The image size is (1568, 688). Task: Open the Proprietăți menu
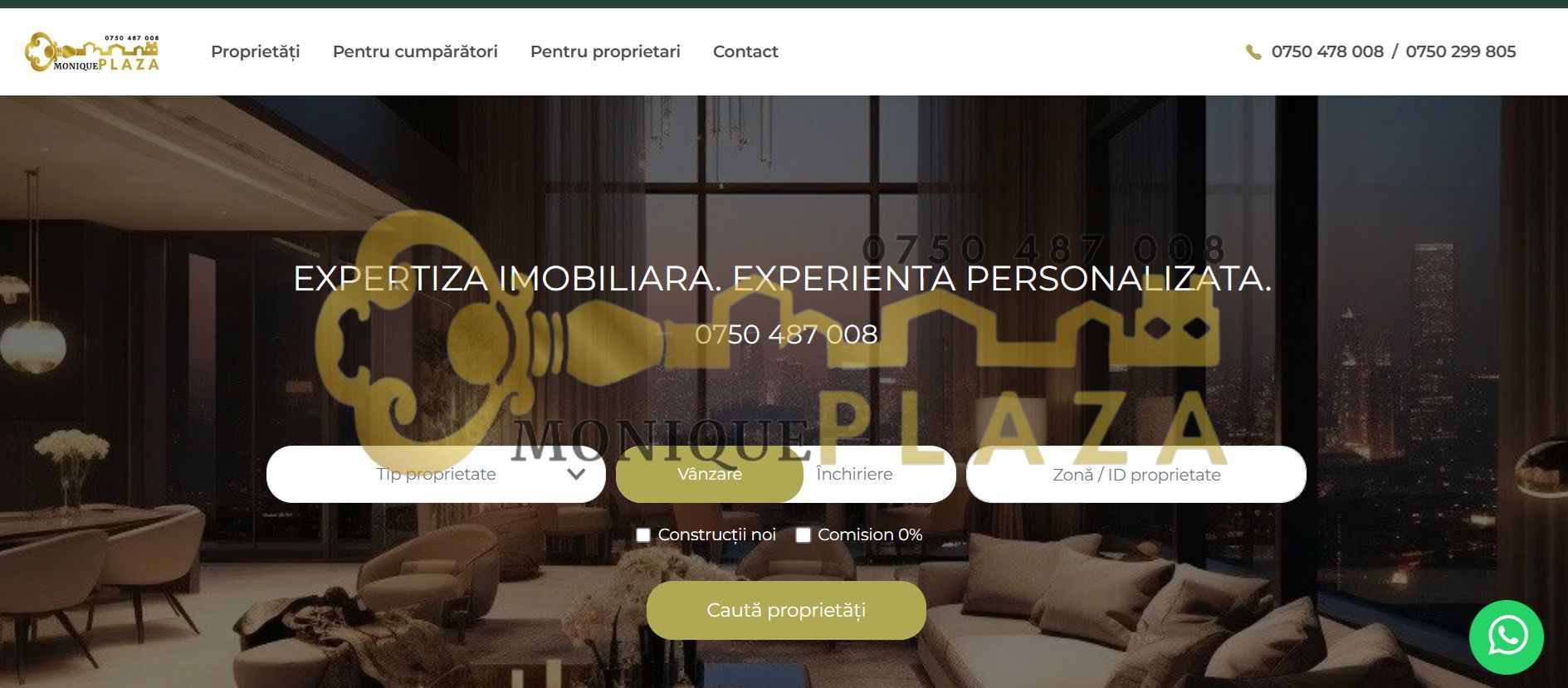point(256,51)
